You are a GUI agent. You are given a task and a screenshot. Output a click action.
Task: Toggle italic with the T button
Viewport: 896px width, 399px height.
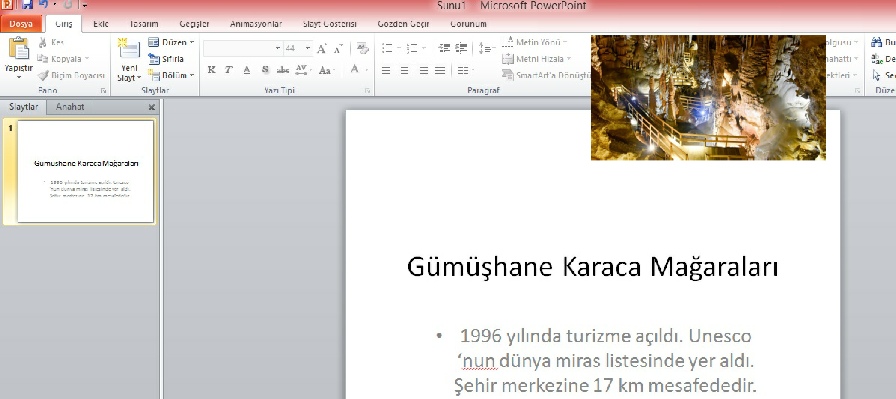tap(229, 70)
